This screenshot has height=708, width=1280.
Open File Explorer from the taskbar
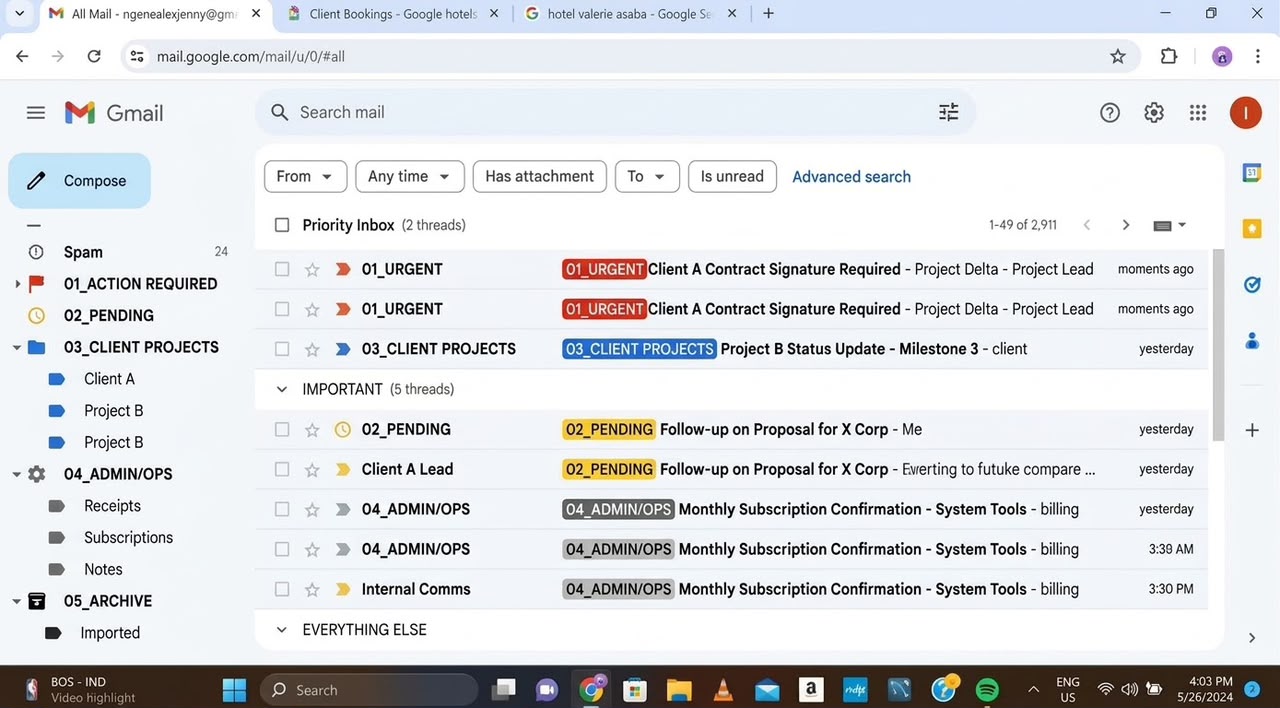tap(679, 689)
